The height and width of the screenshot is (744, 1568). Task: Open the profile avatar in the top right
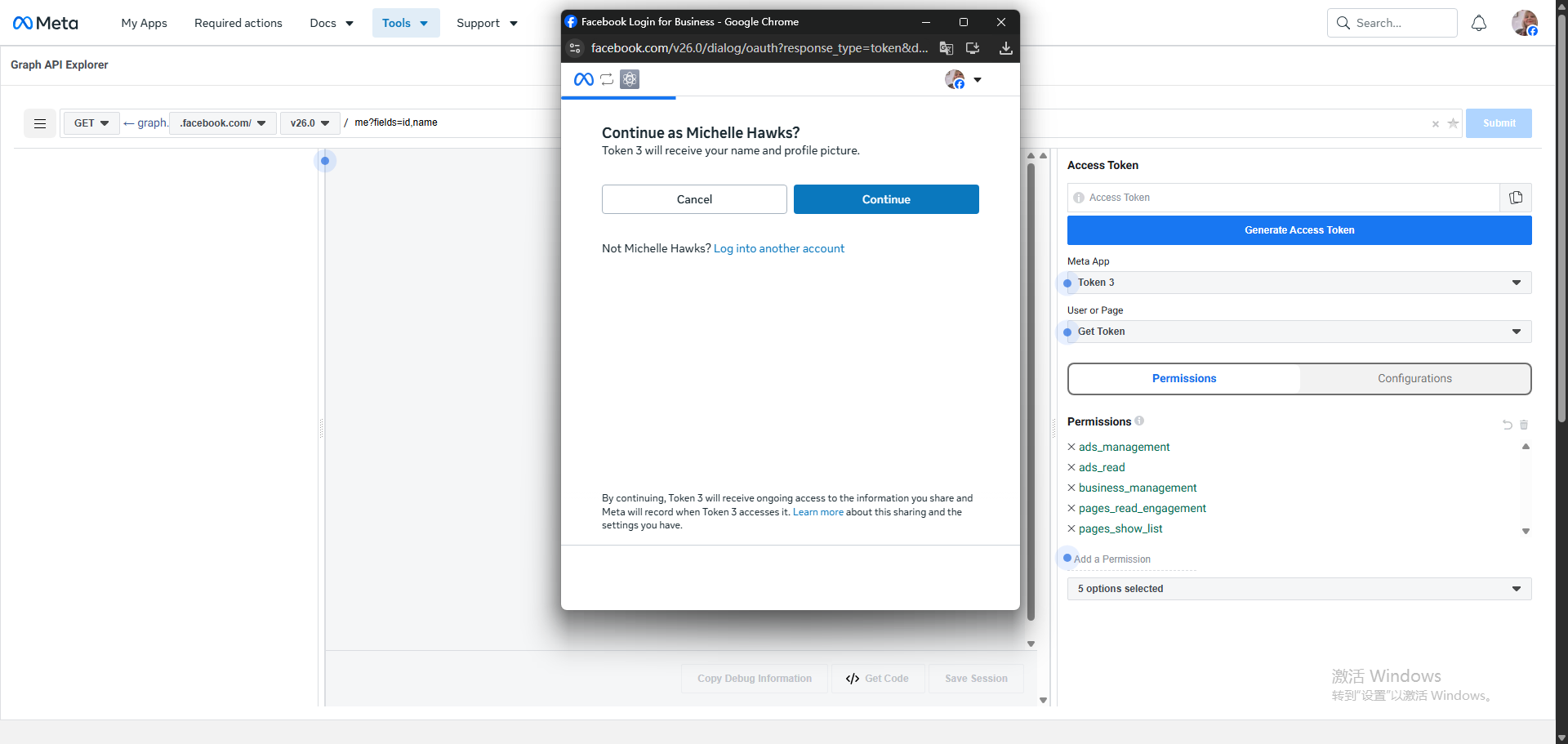1524,23
